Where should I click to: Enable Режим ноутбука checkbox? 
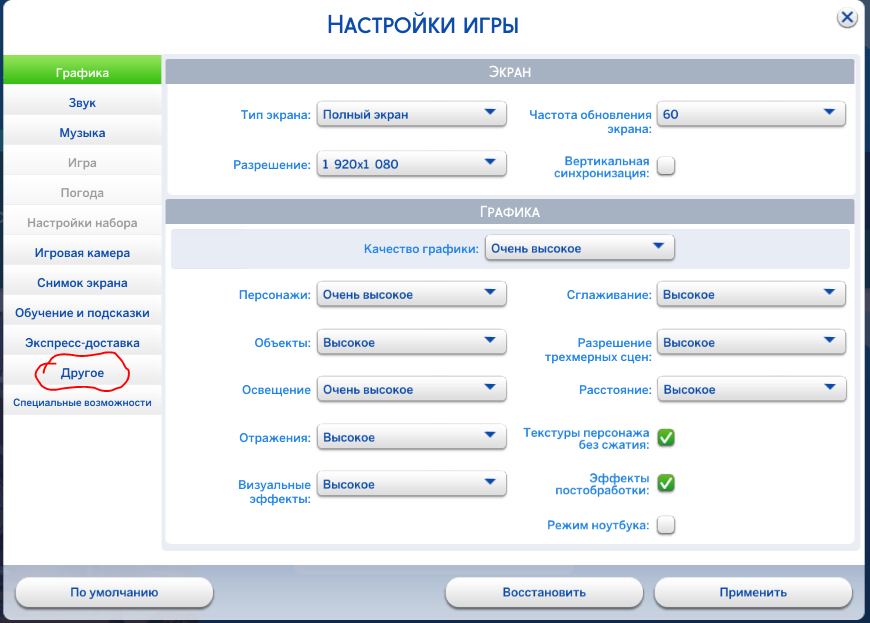click(x=666, y=524)
